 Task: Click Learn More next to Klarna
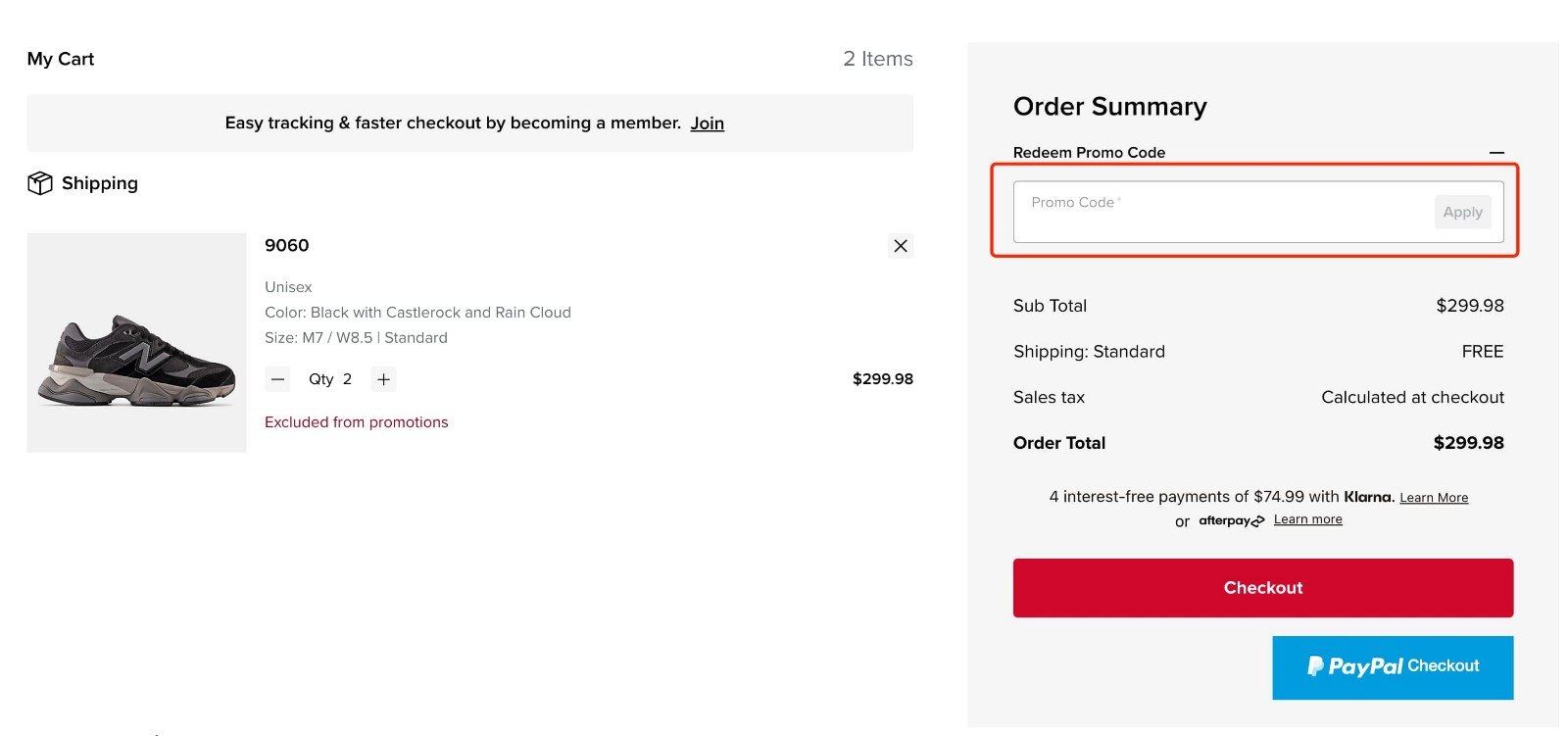click(x=1434, y=497)
